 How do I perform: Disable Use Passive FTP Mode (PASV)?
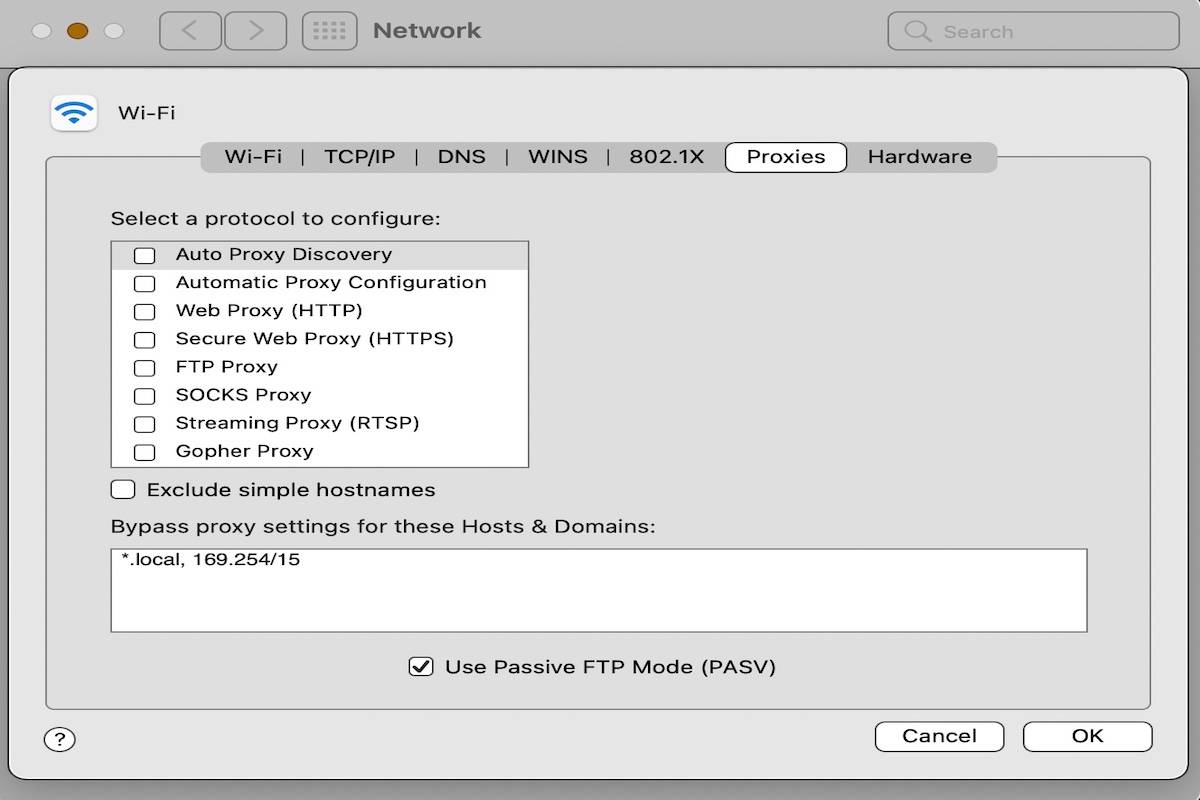(x=423, y=666)
